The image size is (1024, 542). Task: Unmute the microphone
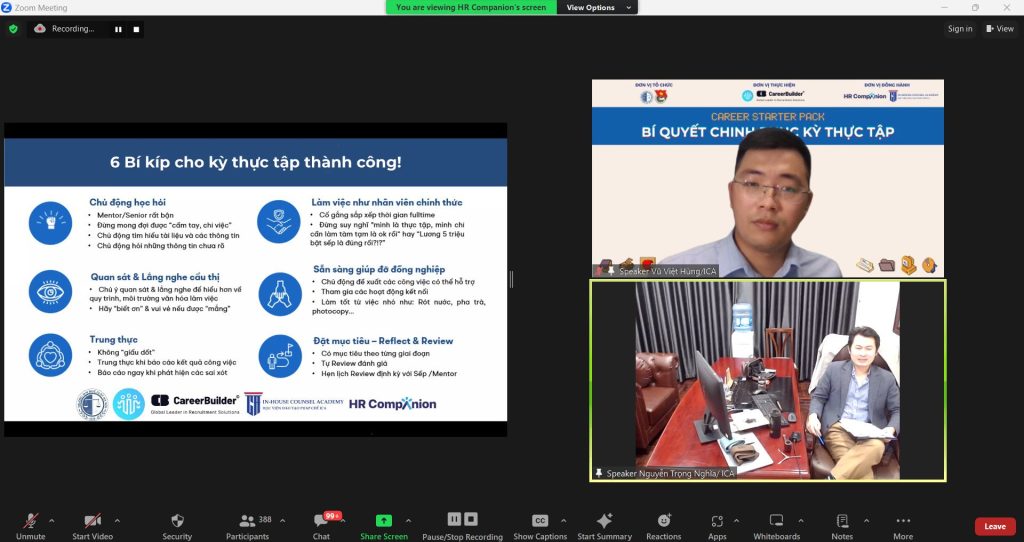(31, 525)
